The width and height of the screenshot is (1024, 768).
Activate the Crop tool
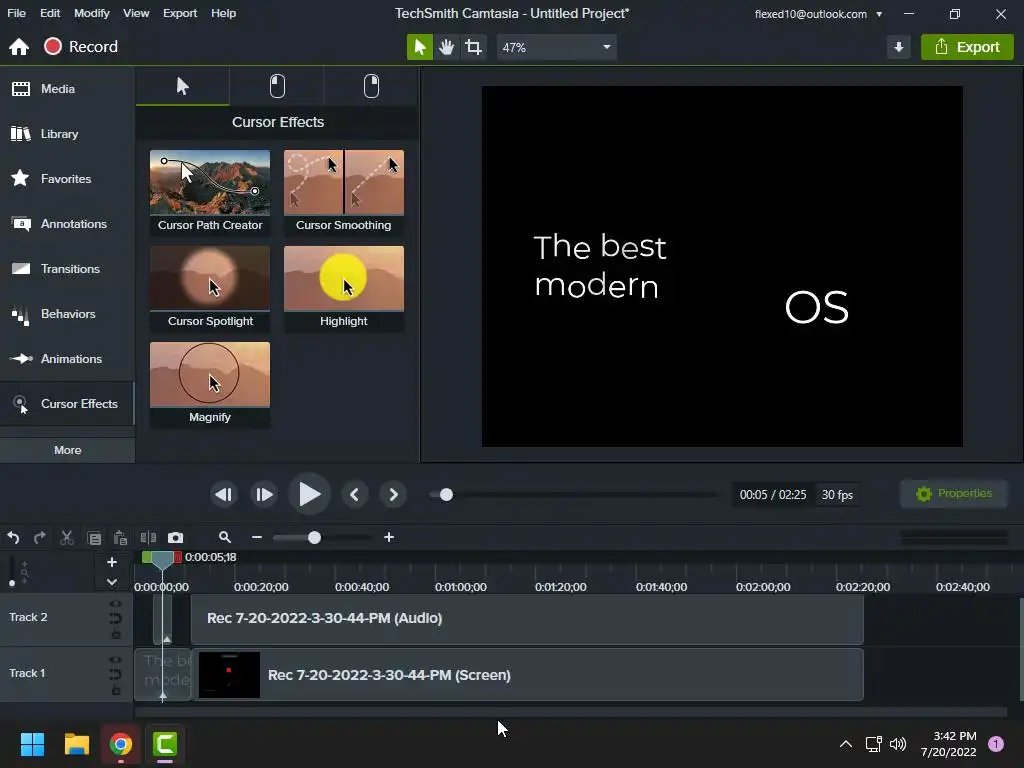pyautogui.click(x=473, y=47)
